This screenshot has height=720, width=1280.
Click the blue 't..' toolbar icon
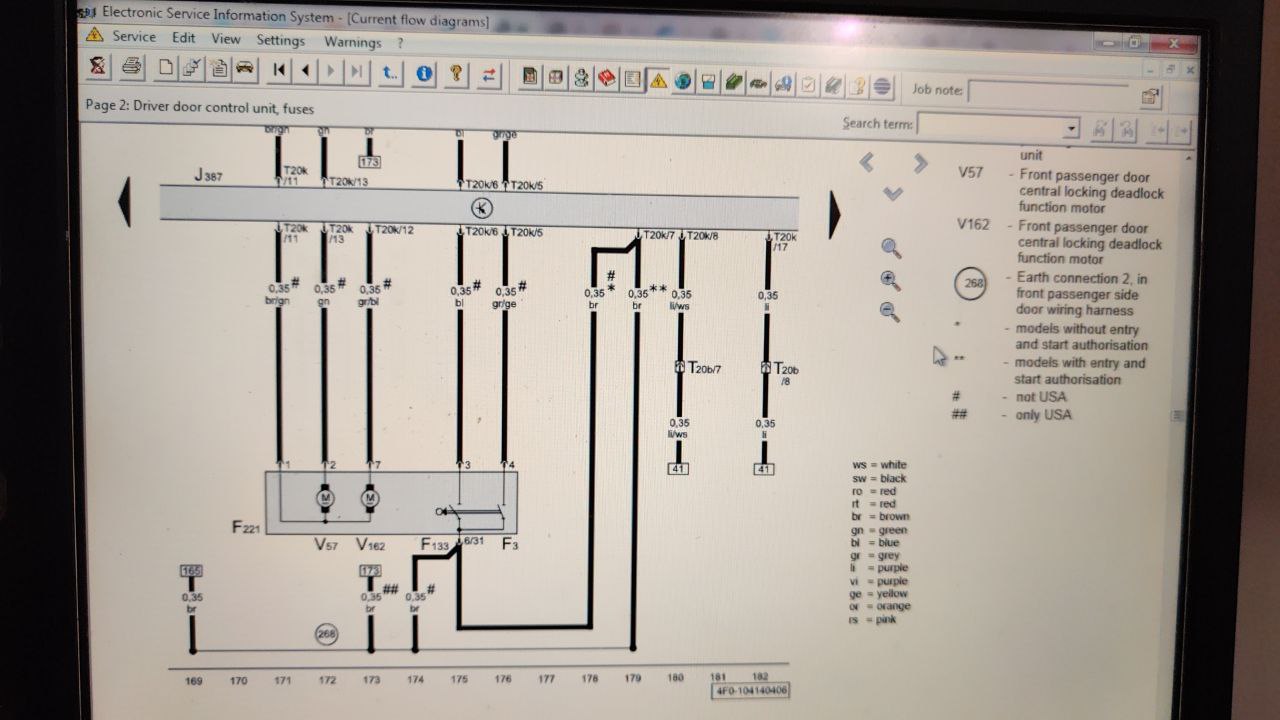(x=391, y=72)
